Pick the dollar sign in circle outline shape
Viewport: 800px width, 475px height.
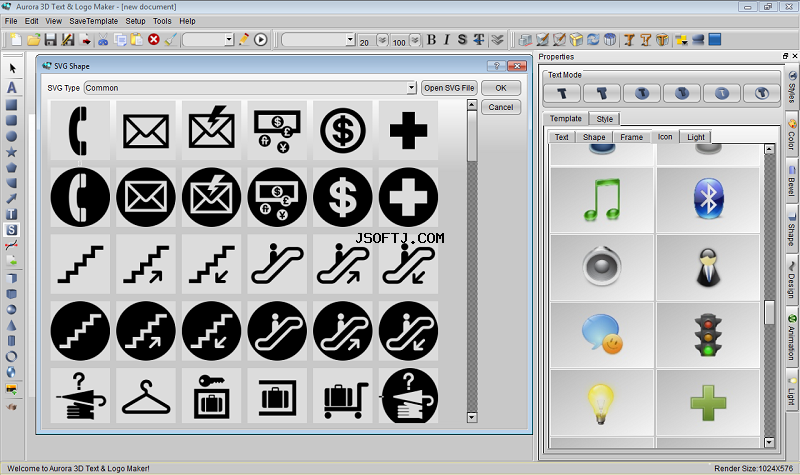342,131
